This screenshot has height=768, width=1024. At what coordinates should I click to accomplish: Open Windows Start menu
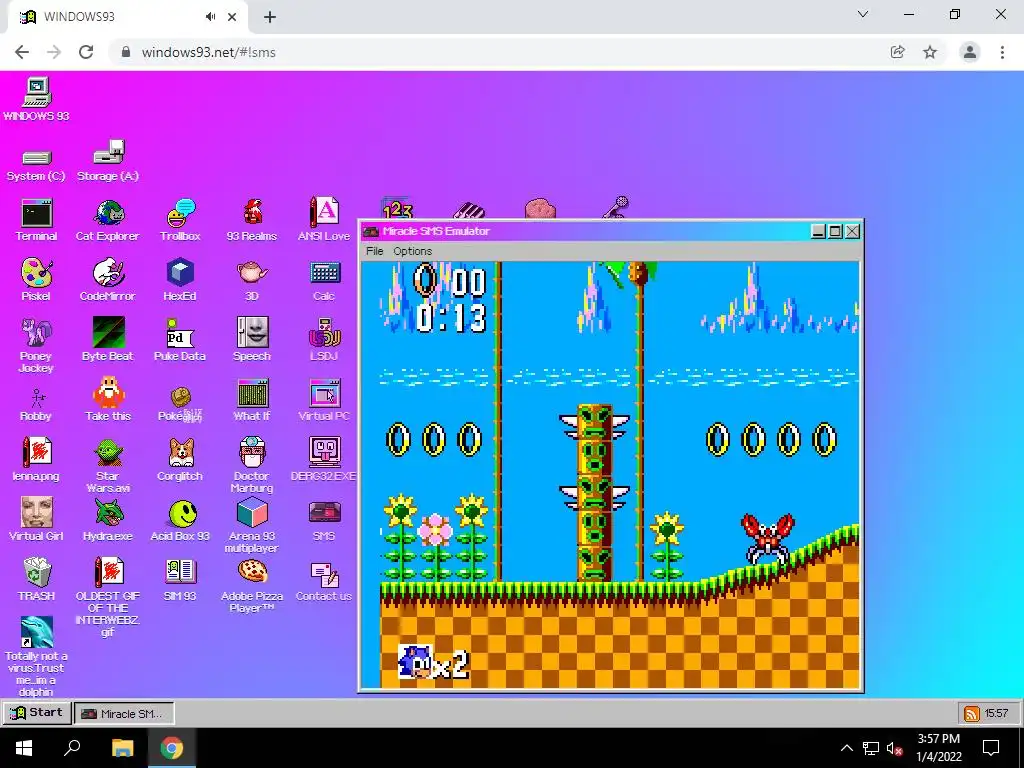24,747
